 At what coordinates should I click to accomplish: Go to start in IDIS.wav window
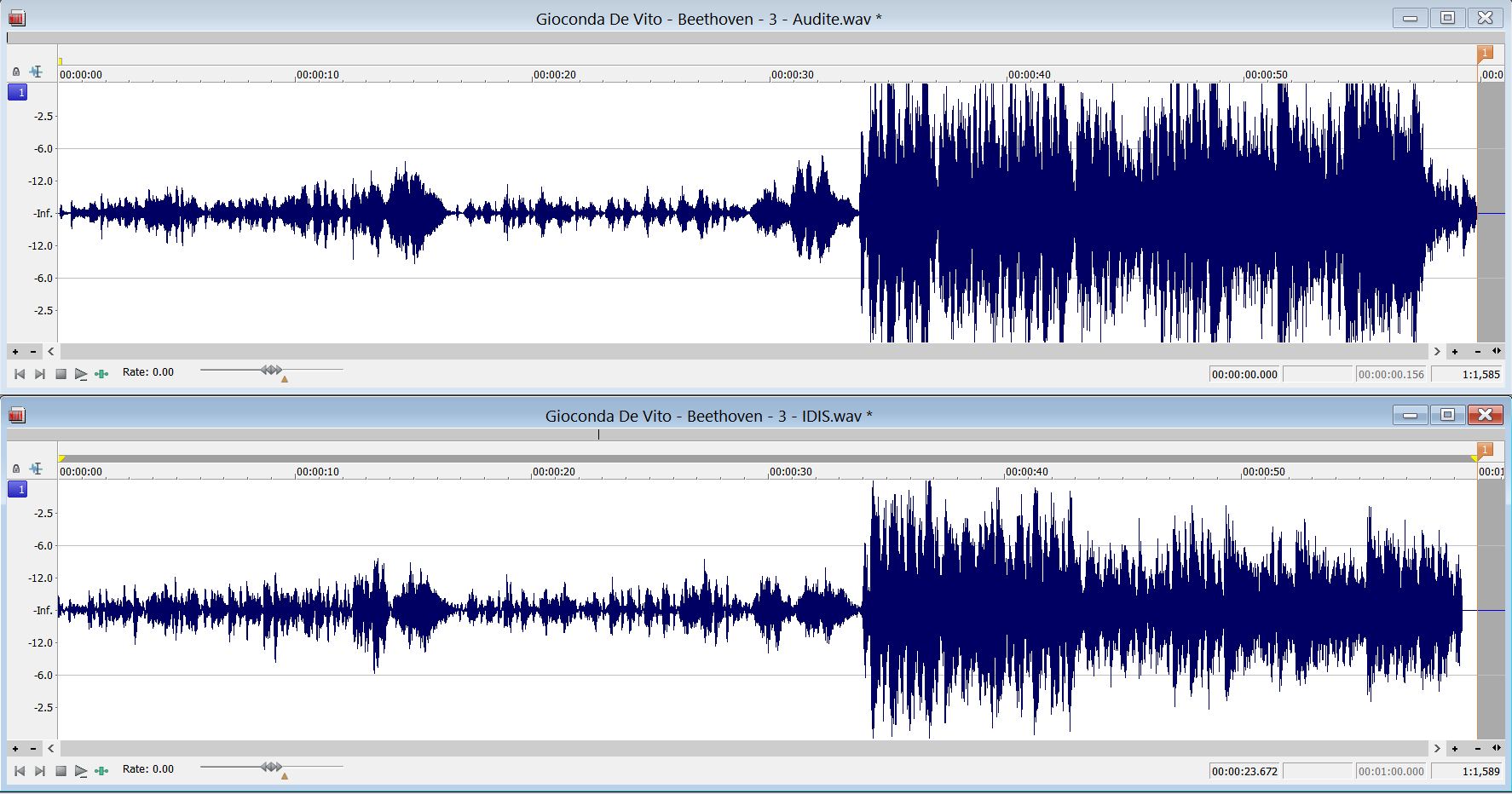tap(20, 771)
